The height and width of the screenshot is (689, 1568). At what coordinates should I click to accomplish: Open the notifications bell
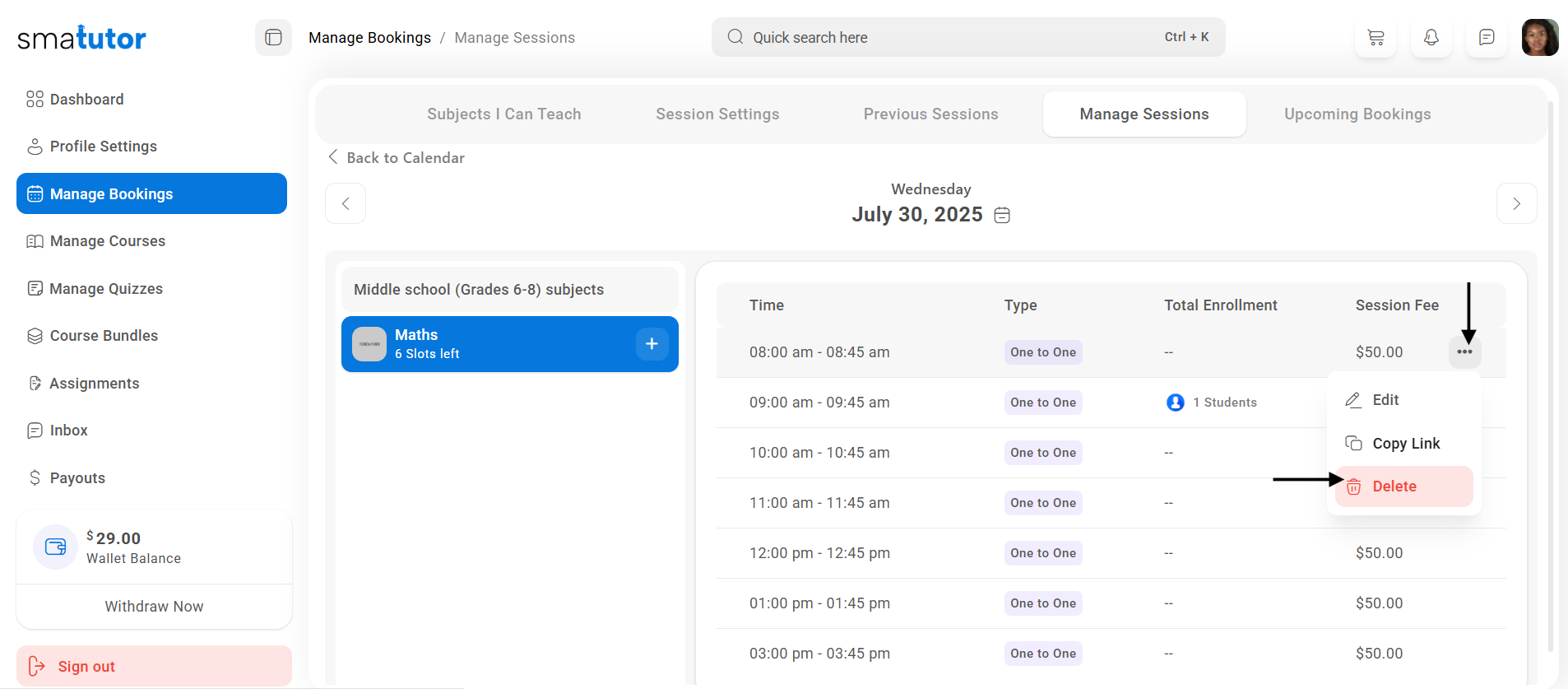1431,38
